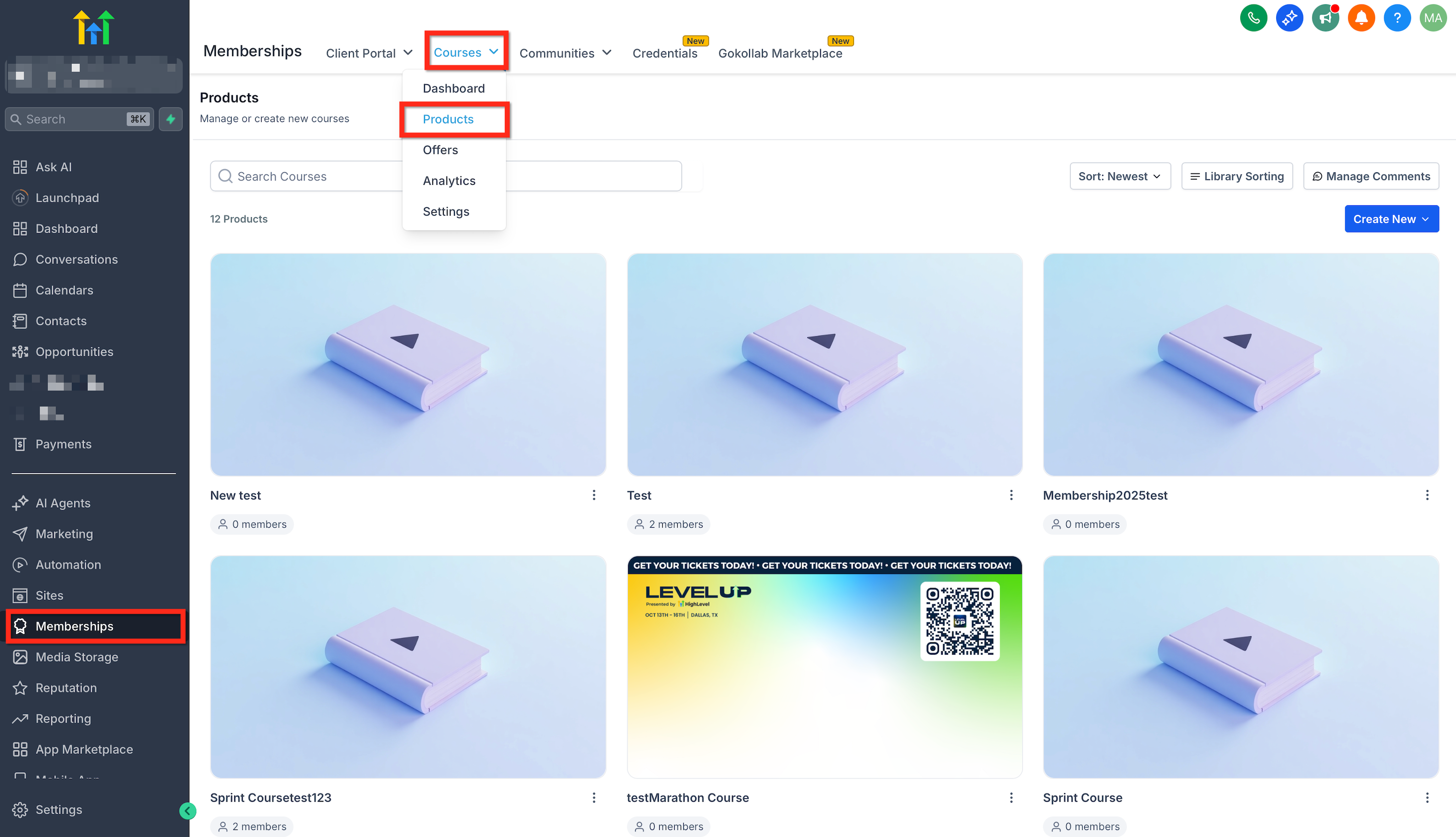Click the green phone dialer icon
1456x837 pixels.
1253,18
